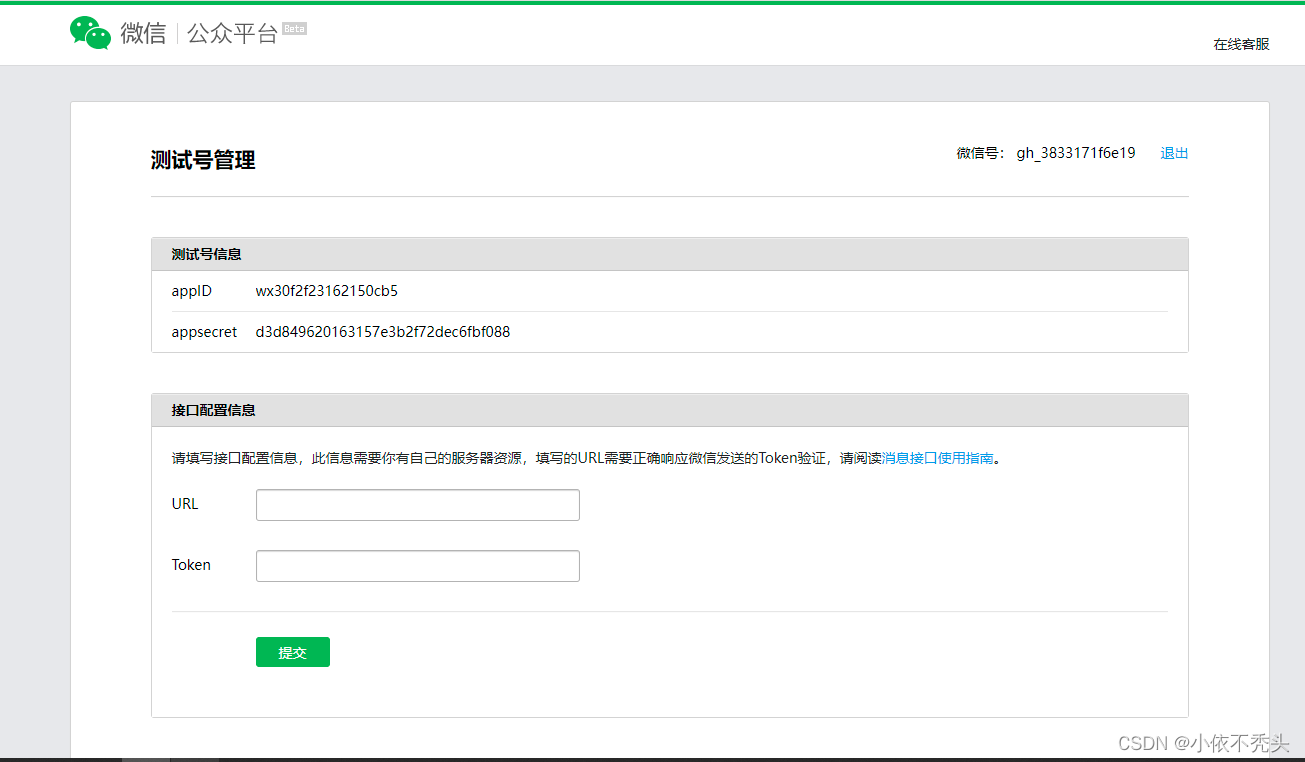Click the Token field label
Image resolution: width=1305 pixels, height=762 pixels.
191,565
